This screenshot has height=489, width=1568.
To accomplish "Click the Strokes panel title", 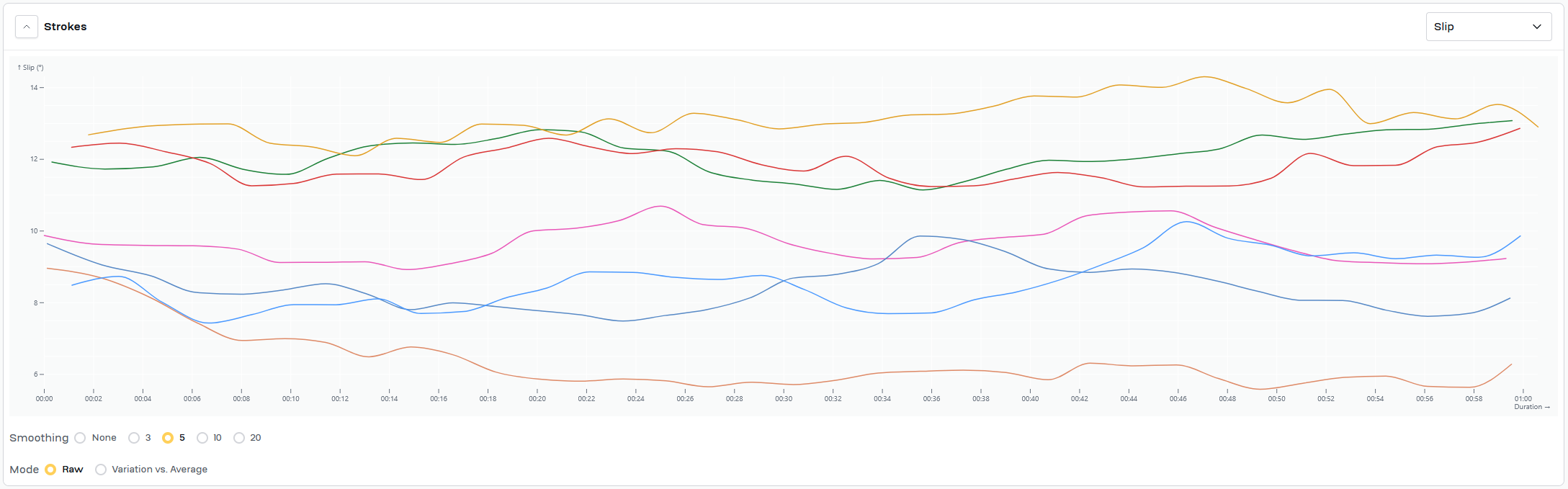I will (x=65, y=27).
